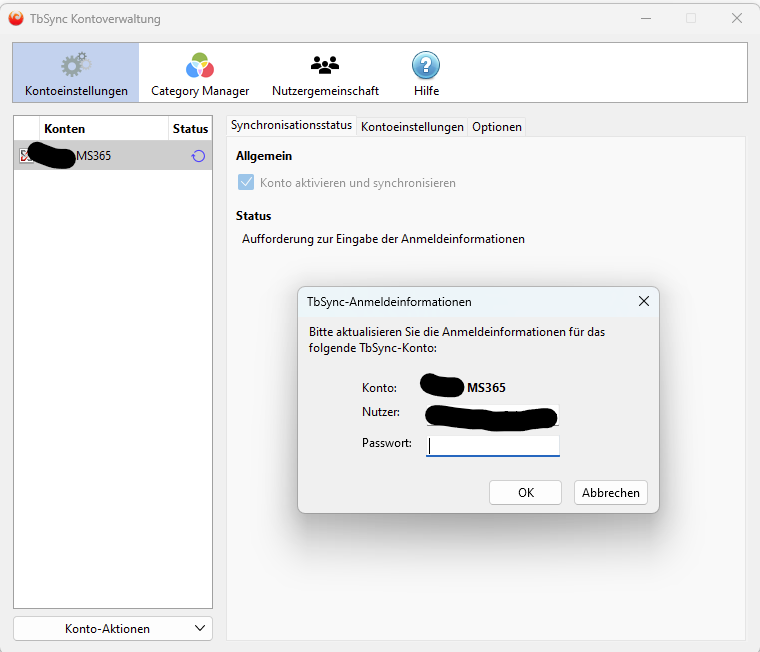This screenshot has width=760, height=652.
Task: Close the TbSync-Anmeldeinformationen dialog
Action: [644, 302]
